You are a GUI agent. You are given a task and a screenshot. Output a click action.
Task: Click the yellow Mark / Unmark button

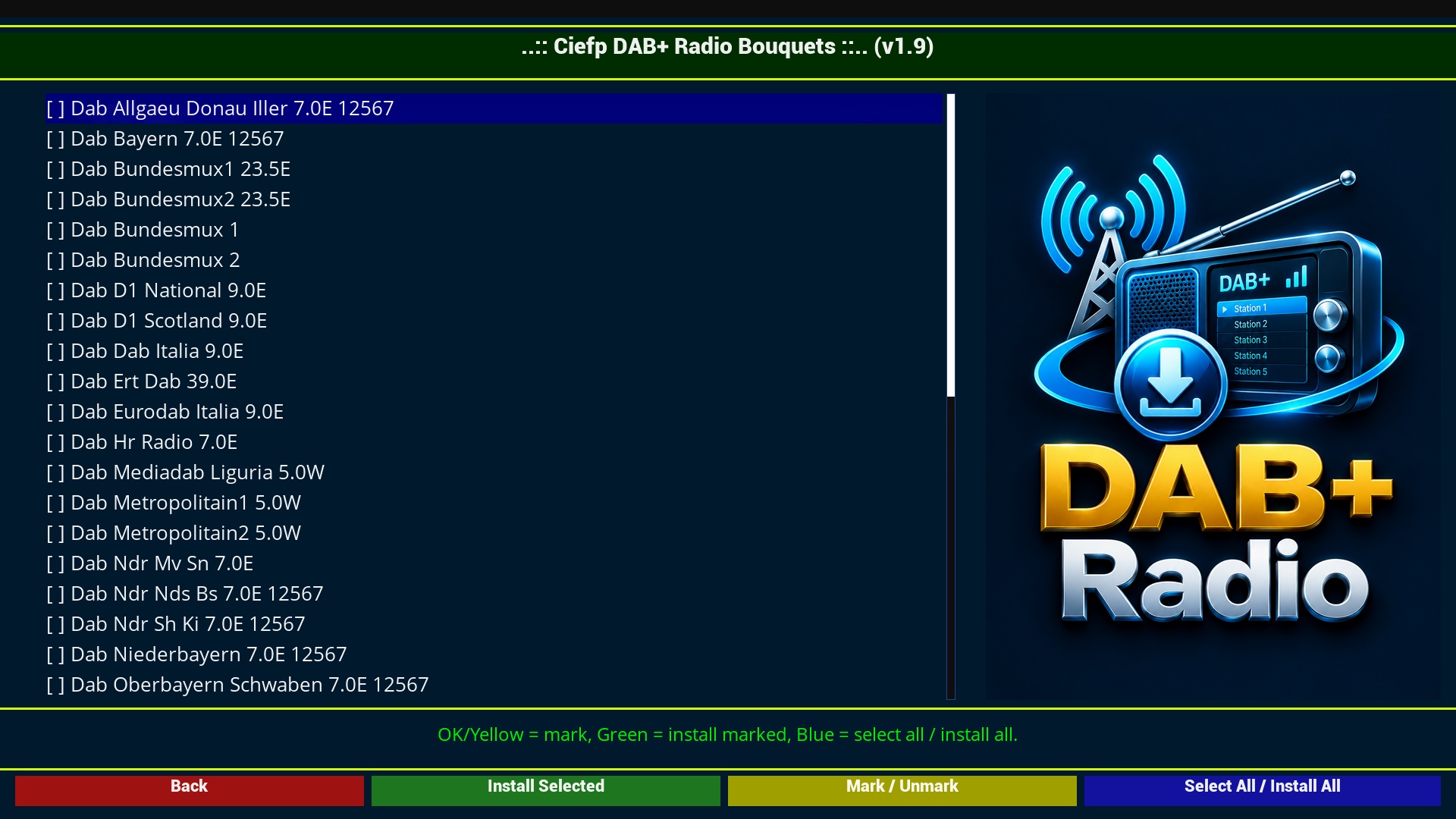[x=902, y=789]
